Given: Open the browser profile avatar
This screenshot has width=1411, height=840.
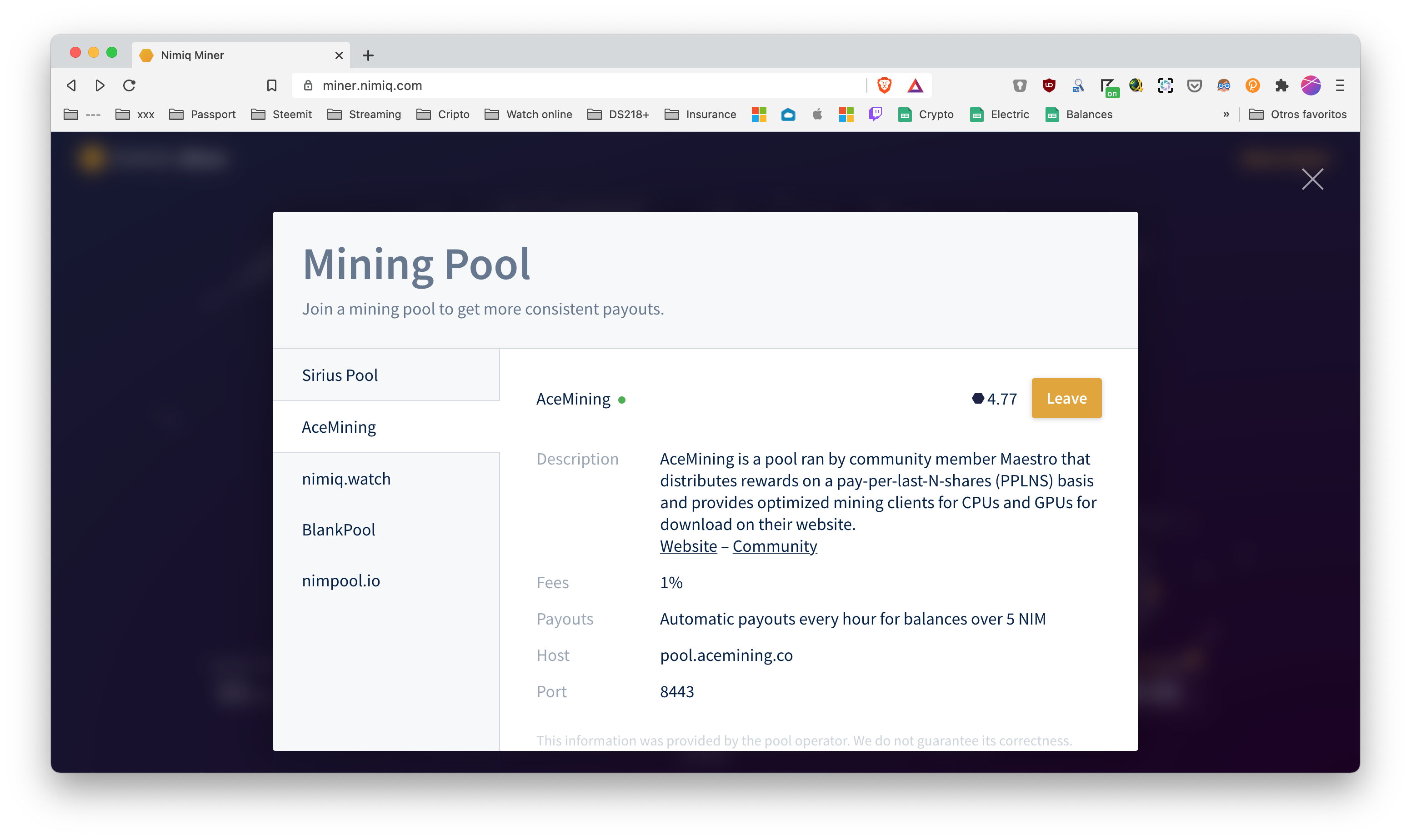Looking at the screenshot, I should pyautogui.click(x=1311, y=85).
